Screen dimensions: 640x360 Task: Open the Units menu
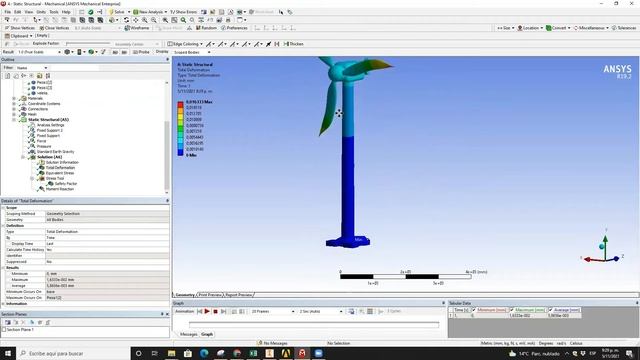(x=41, y=12)
